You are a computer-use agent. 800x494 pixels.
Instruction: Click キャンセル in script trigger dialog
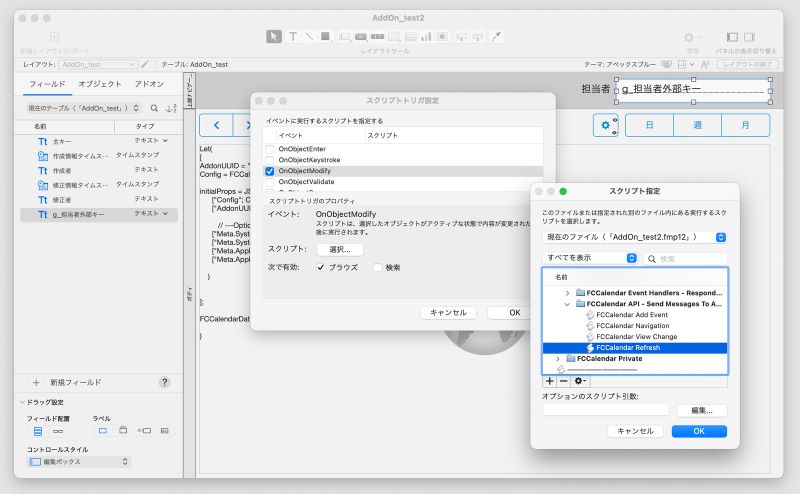[x=448, y=313]
